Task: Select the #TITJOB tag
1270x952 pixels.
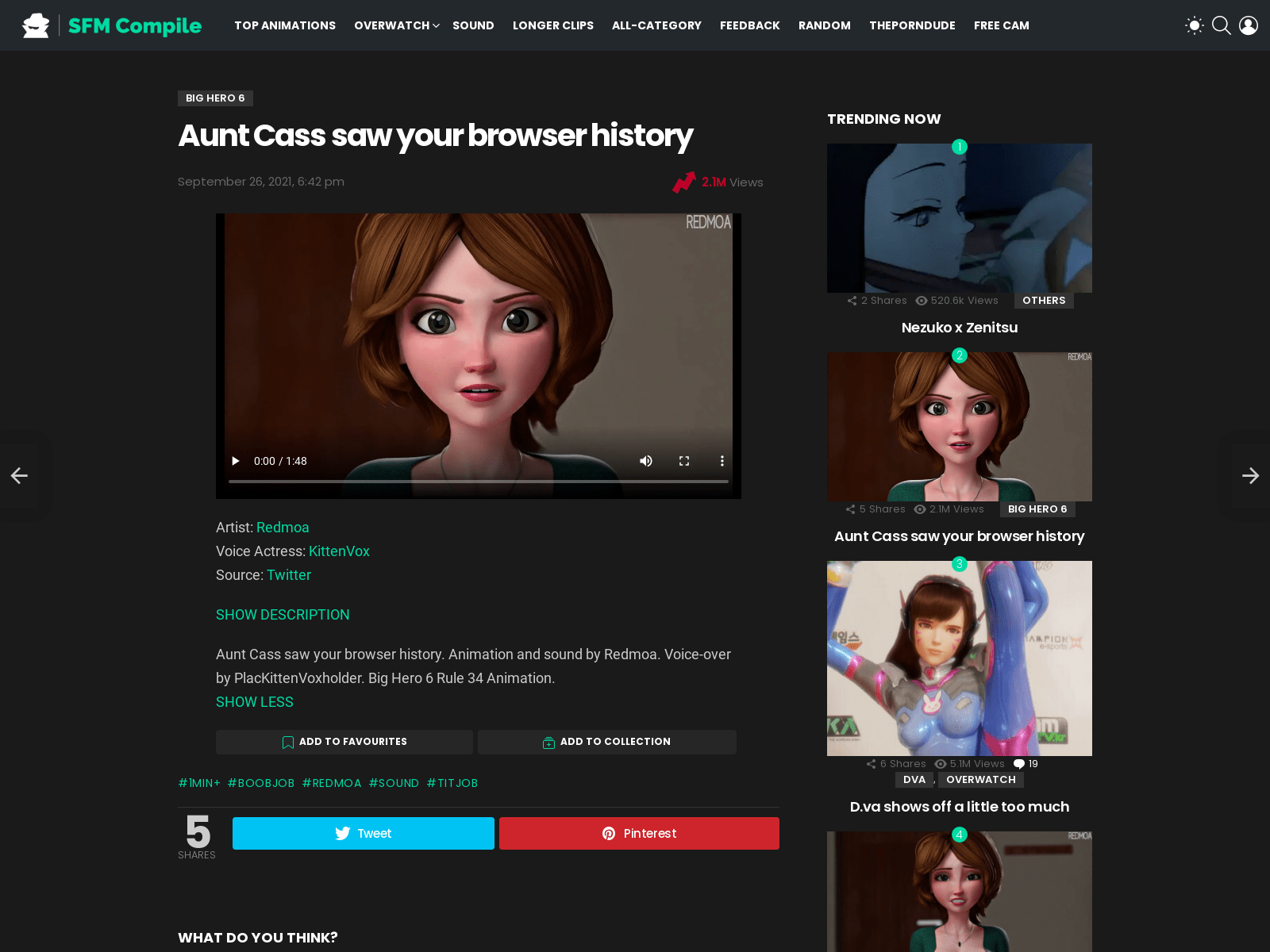Action: (x=452, y=783)
